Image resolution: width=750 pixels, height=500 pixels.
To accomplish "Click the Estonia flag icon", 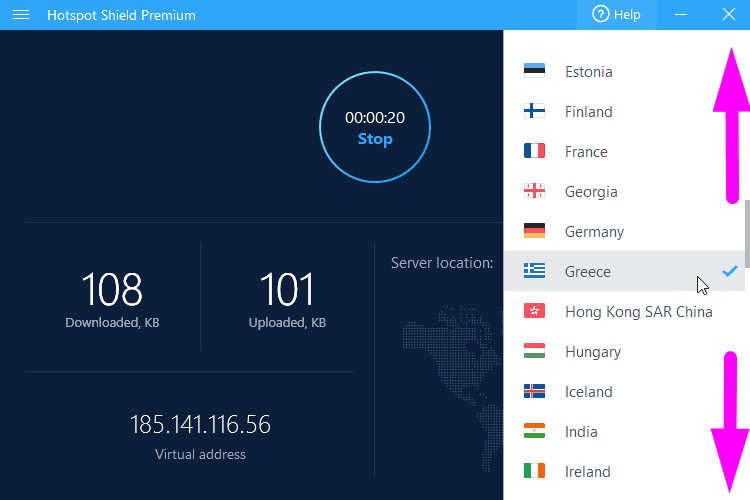I will pyautogui.click(x=534, y=71).
